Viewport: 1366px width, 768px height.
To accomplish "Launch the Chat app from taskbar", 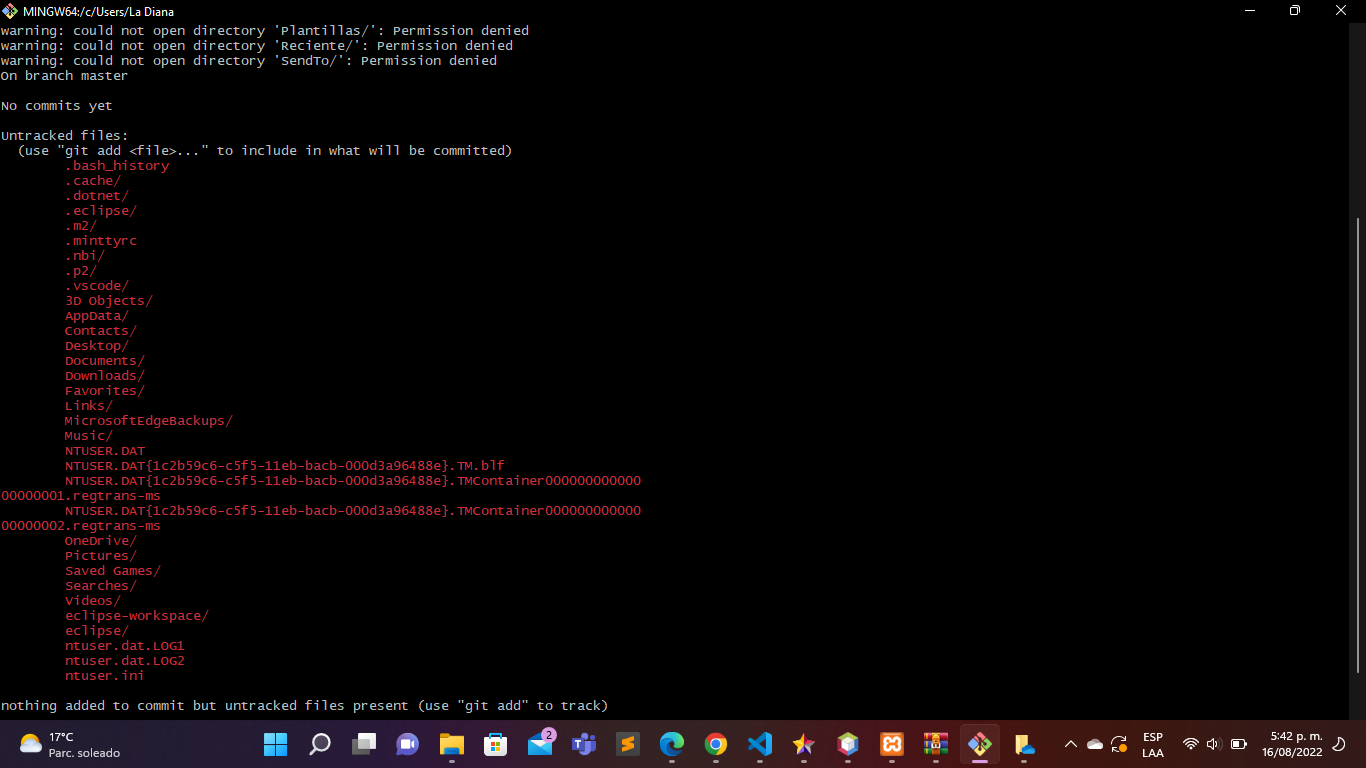I will [408, 744].
